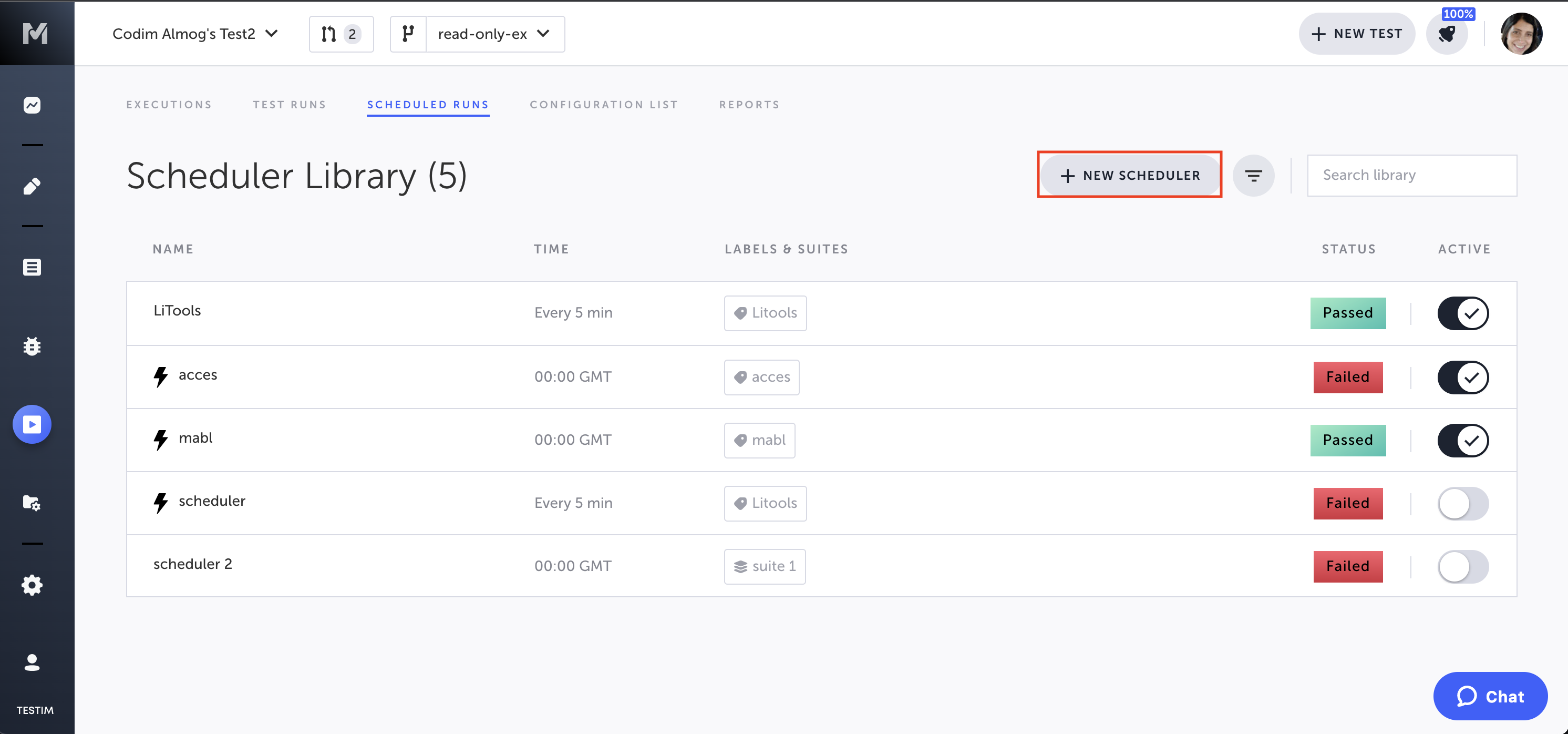Click the Testim M logo
This screenshot has height=734, width=1568.
[35, 33]
